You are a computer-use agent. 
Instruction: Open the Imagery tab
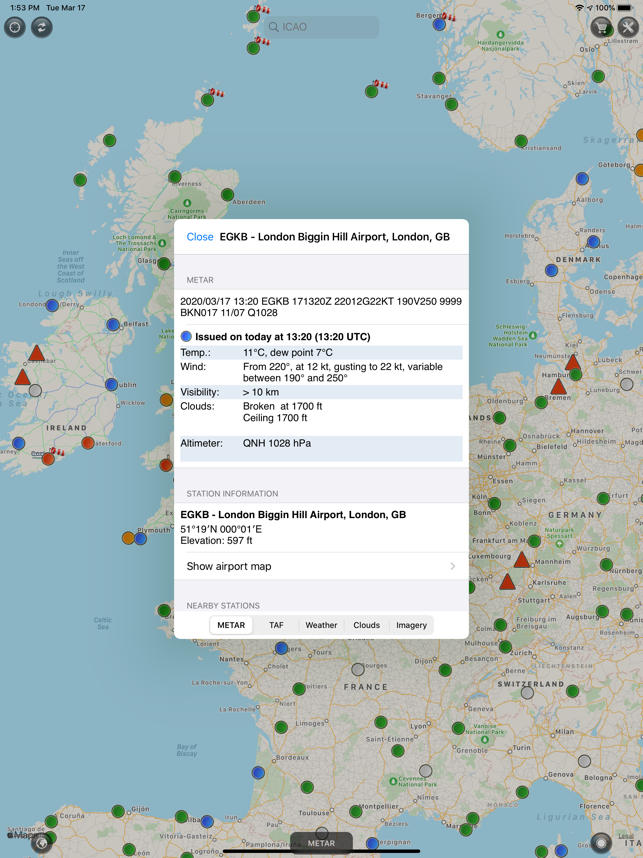point(412,625)
